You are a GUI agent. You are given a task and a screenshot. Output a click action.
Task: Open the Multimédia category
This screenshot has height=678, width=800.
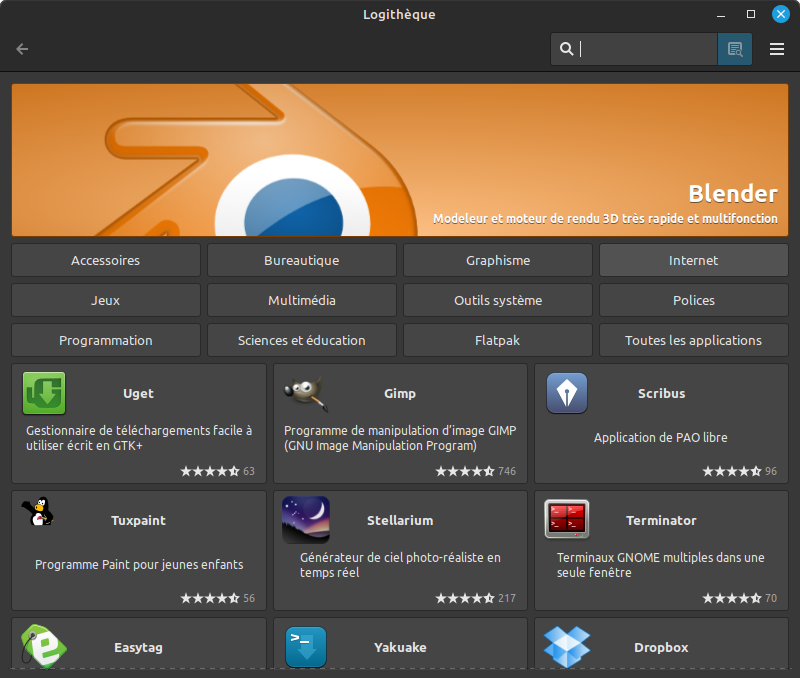click(x=302, y=300)
